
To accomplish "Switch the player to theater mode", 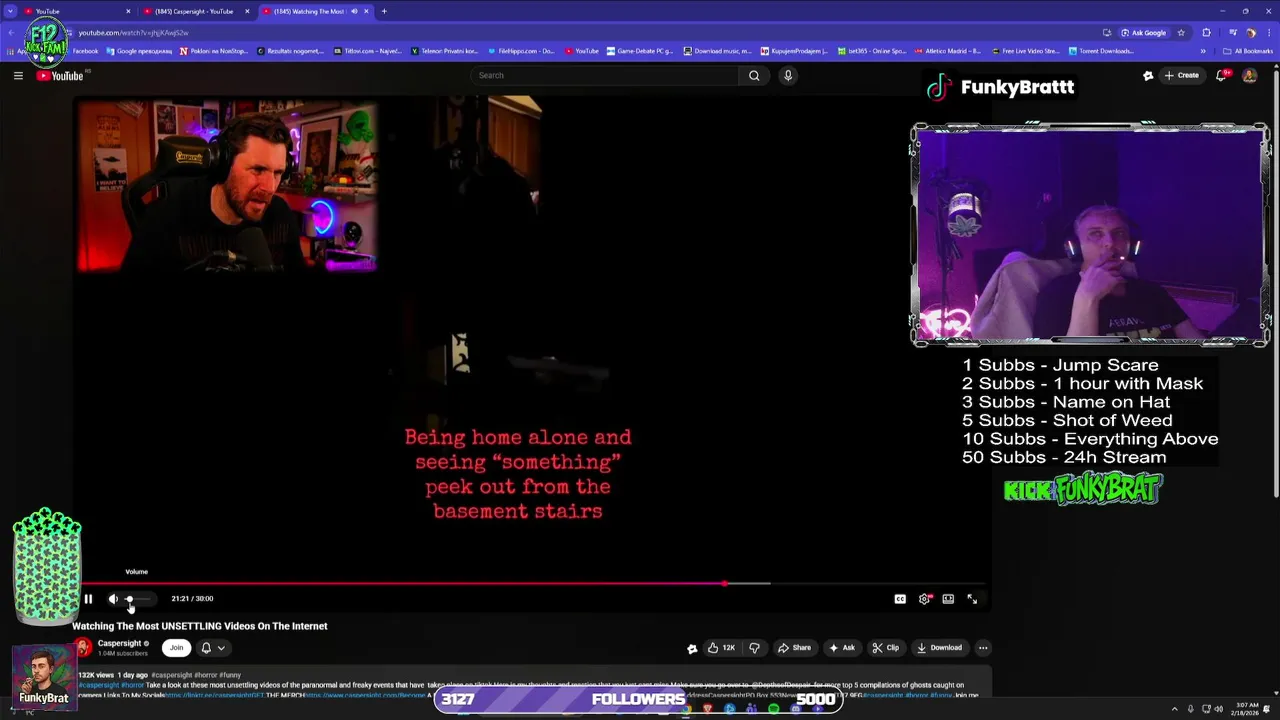I will pos(948,599).
